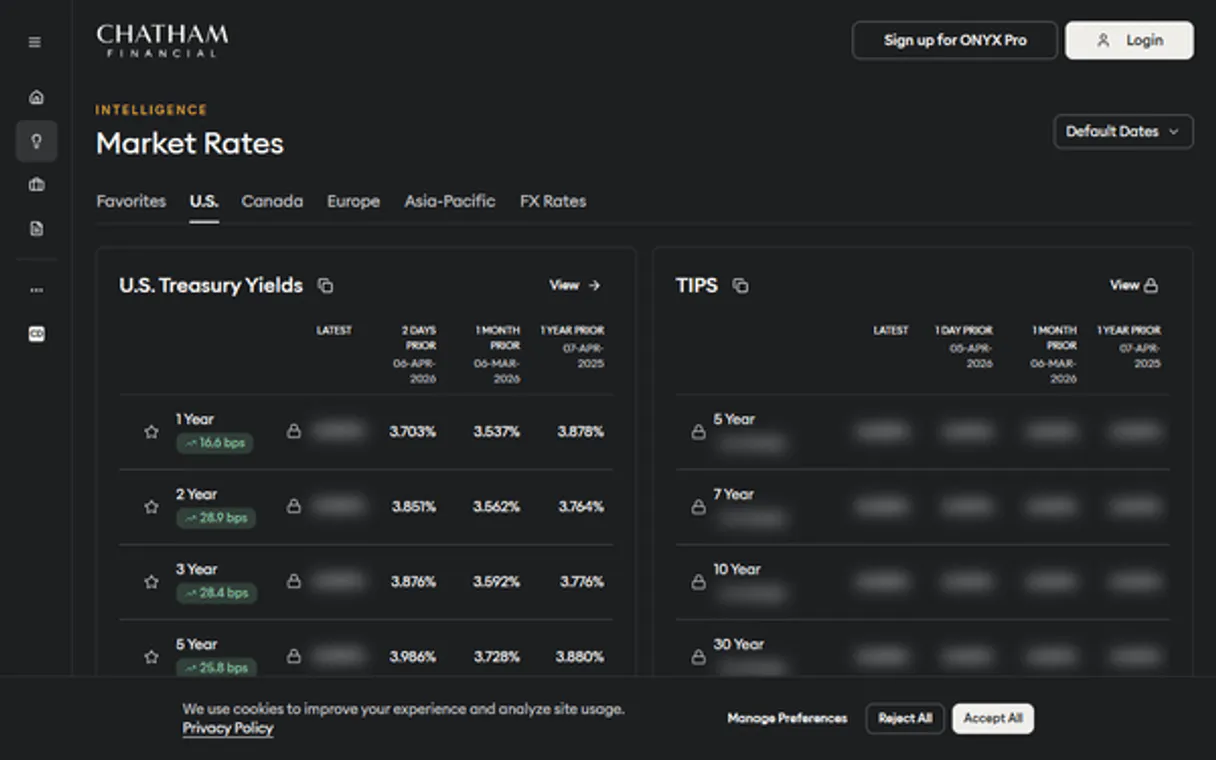Open the Privacy Policy link
This screenshot has height=760, width=1216.
pyautogui.click(x=227, y=728)
